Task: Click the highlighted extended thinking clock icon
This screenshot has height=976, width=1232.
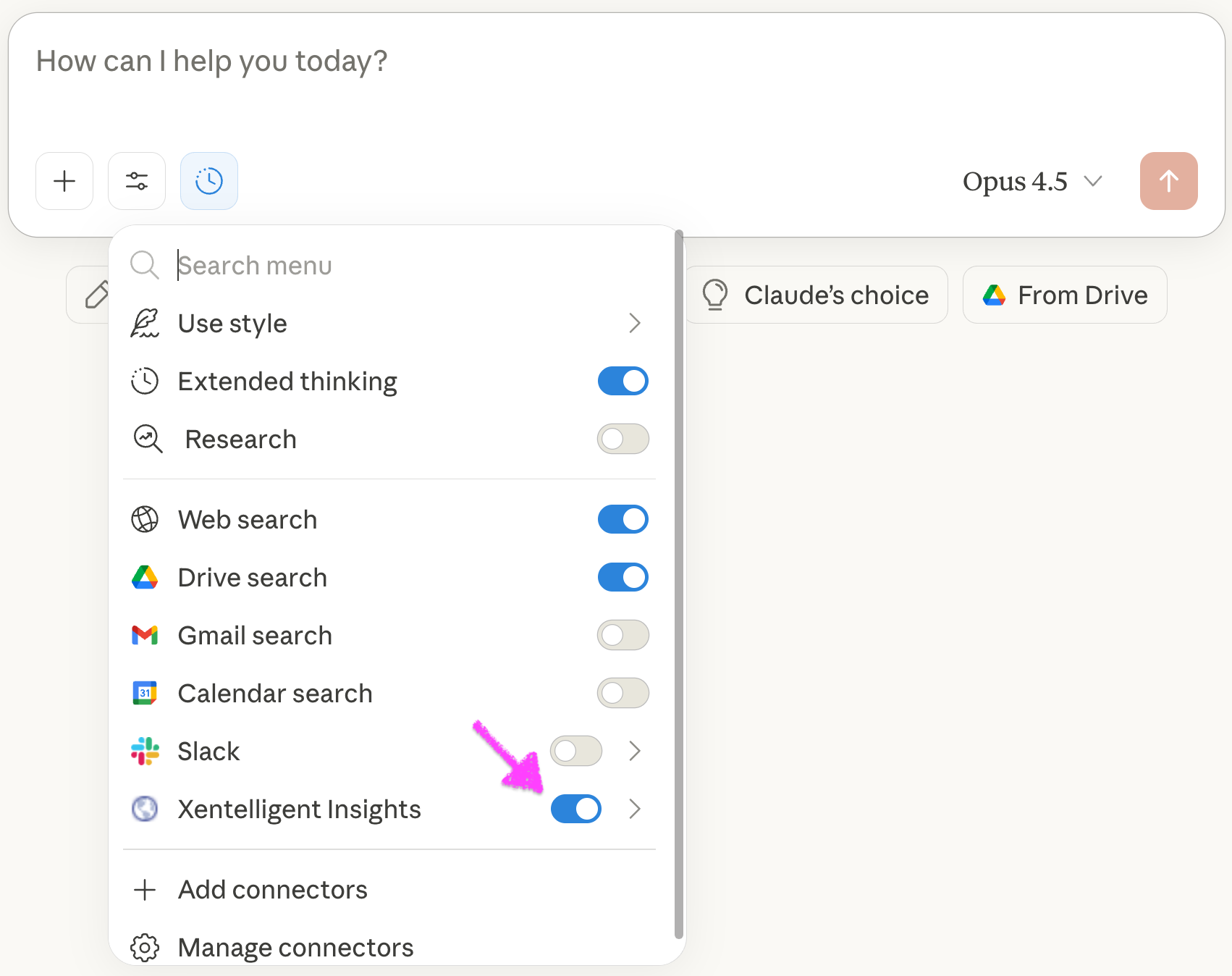Action: pos(208,181)
